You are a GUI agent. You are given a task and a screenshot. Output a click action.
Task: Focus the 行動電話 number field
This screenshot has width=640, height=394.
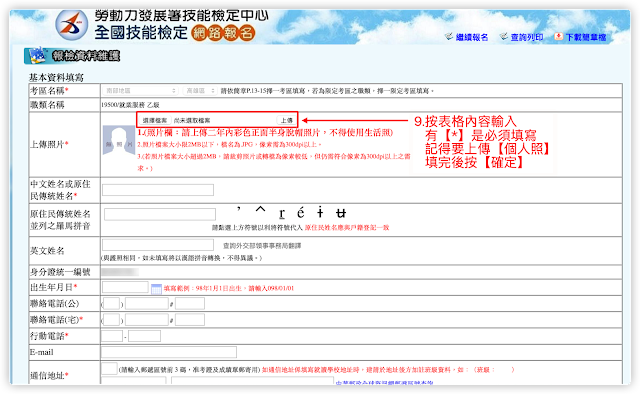[x=144, y=336]
